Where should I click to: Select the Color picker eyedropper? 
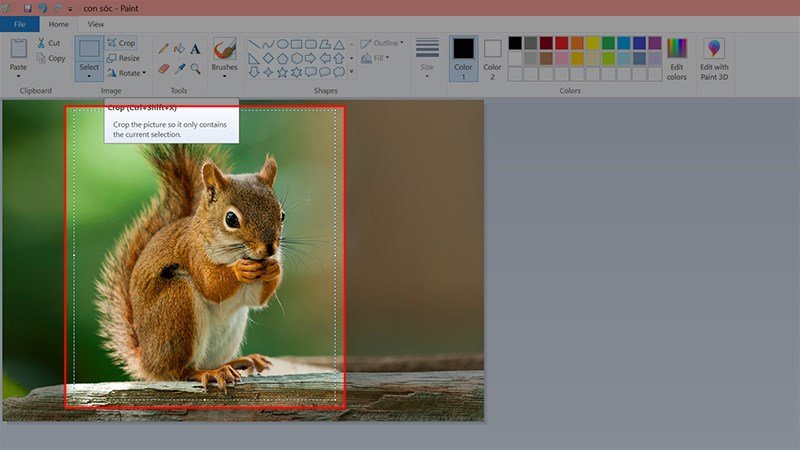point(179,69)
